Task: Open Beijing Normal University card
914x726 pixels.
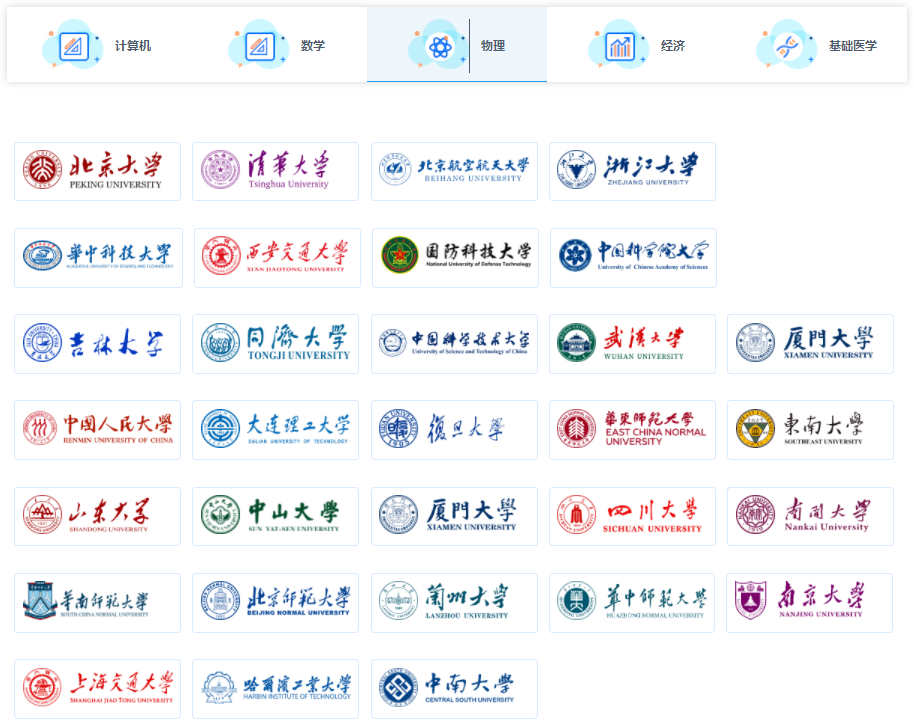Action: 275,603
